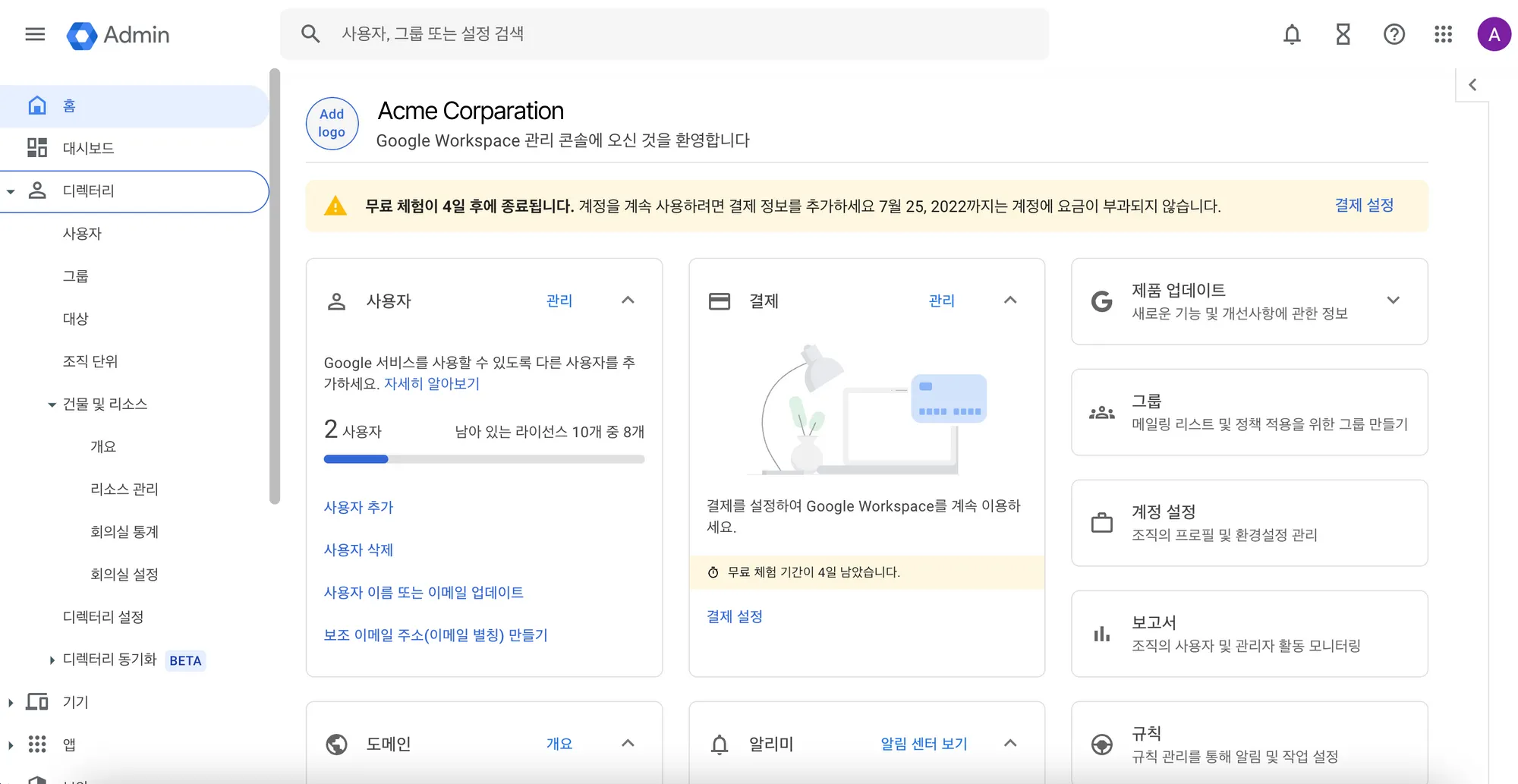The height and width of the screenshot is (784, 1518).
Task: Click the 알리미 bell icon
Action: point(719,745)
